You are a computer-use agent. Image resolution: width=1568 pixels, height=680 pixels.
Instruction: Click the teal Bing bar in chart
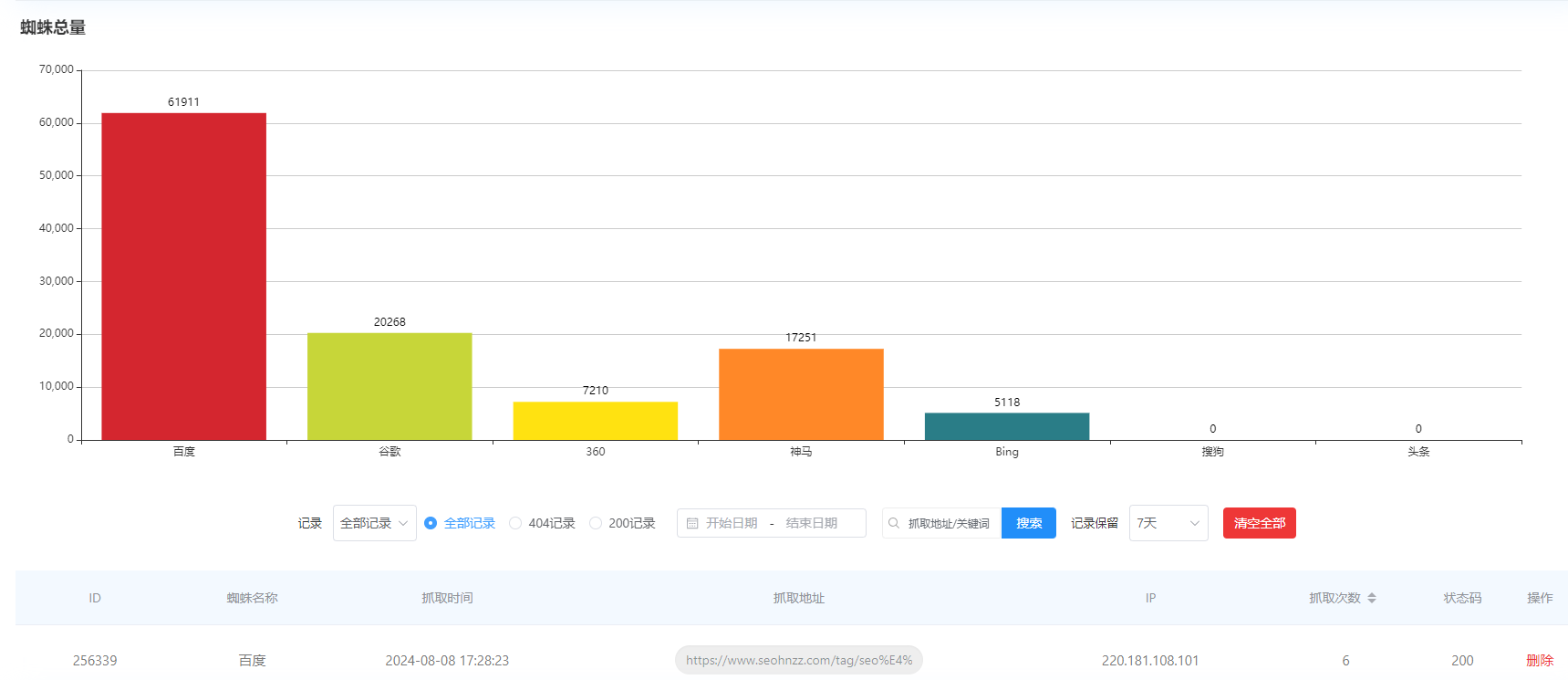tap(1007, 426)
